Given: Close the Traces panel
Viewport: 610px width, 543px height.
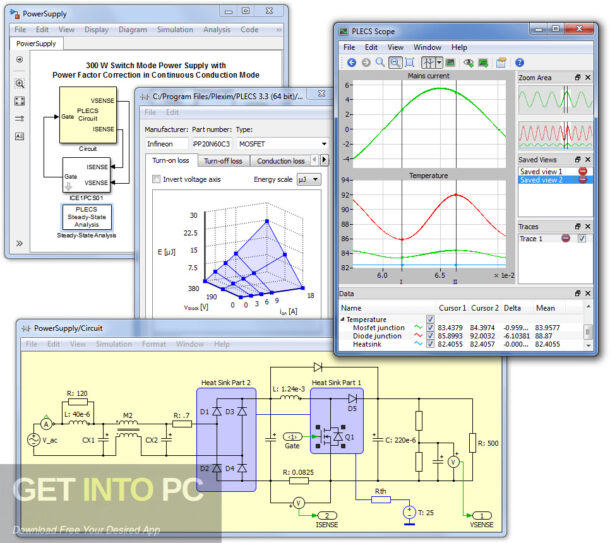Looking at the screenshot, I should tap(588, 226).
